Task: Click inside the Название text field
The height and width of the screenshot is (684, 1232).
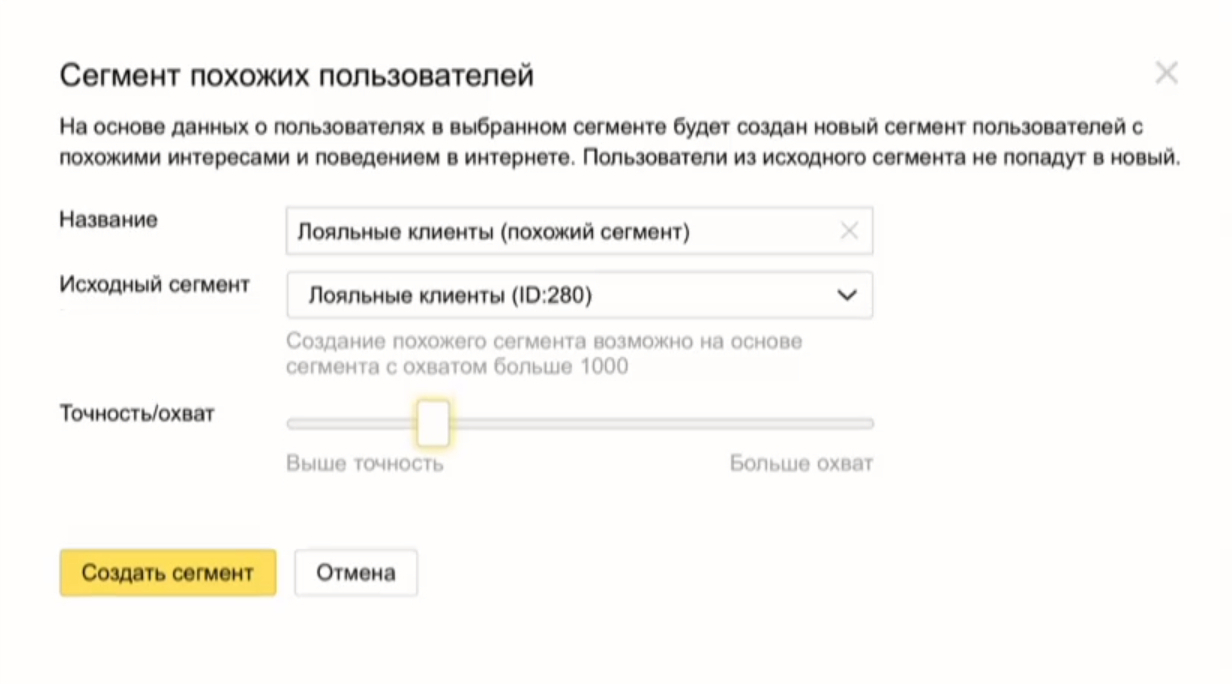Action: coord(579,231)
